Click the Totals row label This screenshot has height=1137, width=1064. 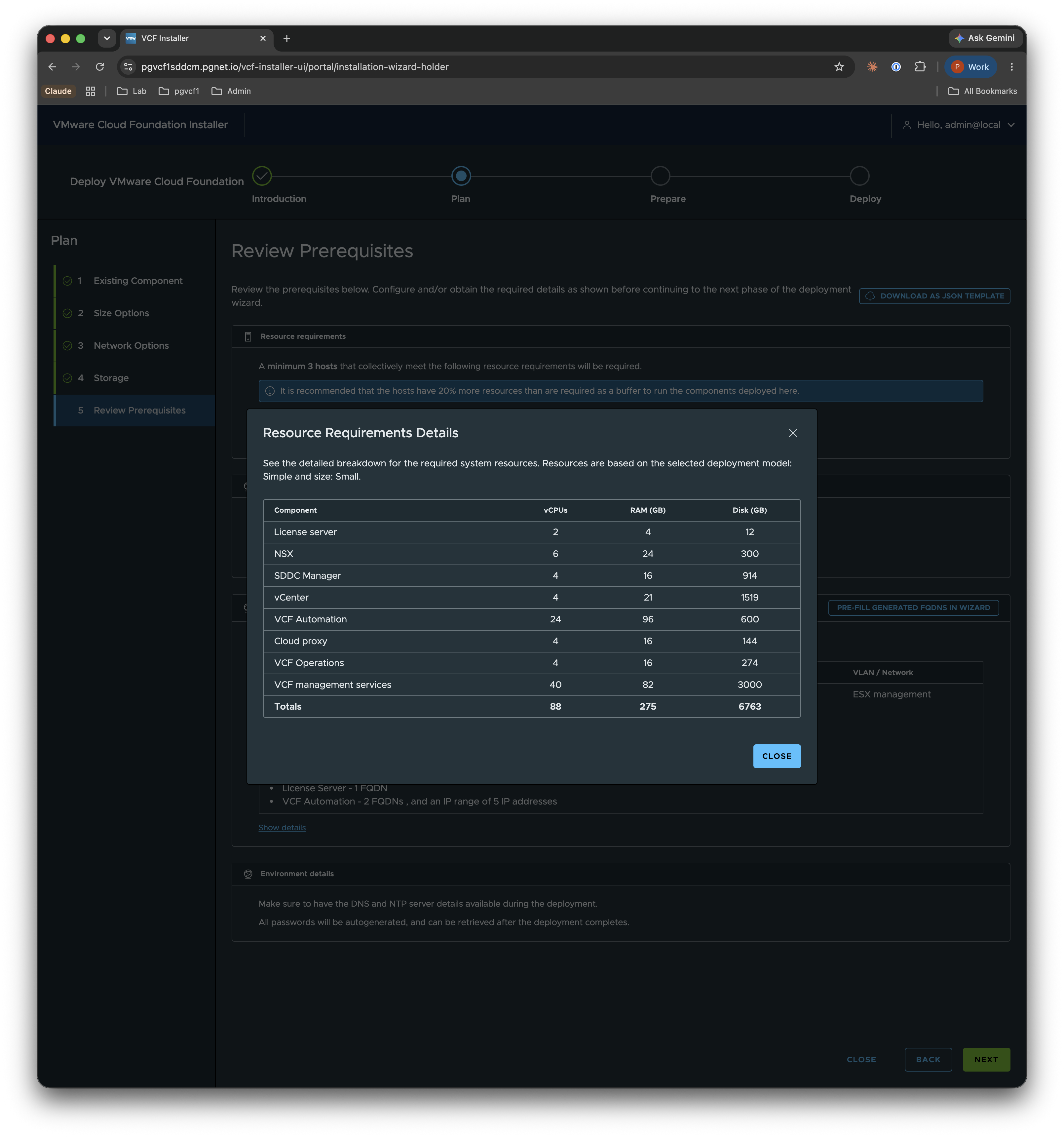pyautogui.click(x=287, y=706)
